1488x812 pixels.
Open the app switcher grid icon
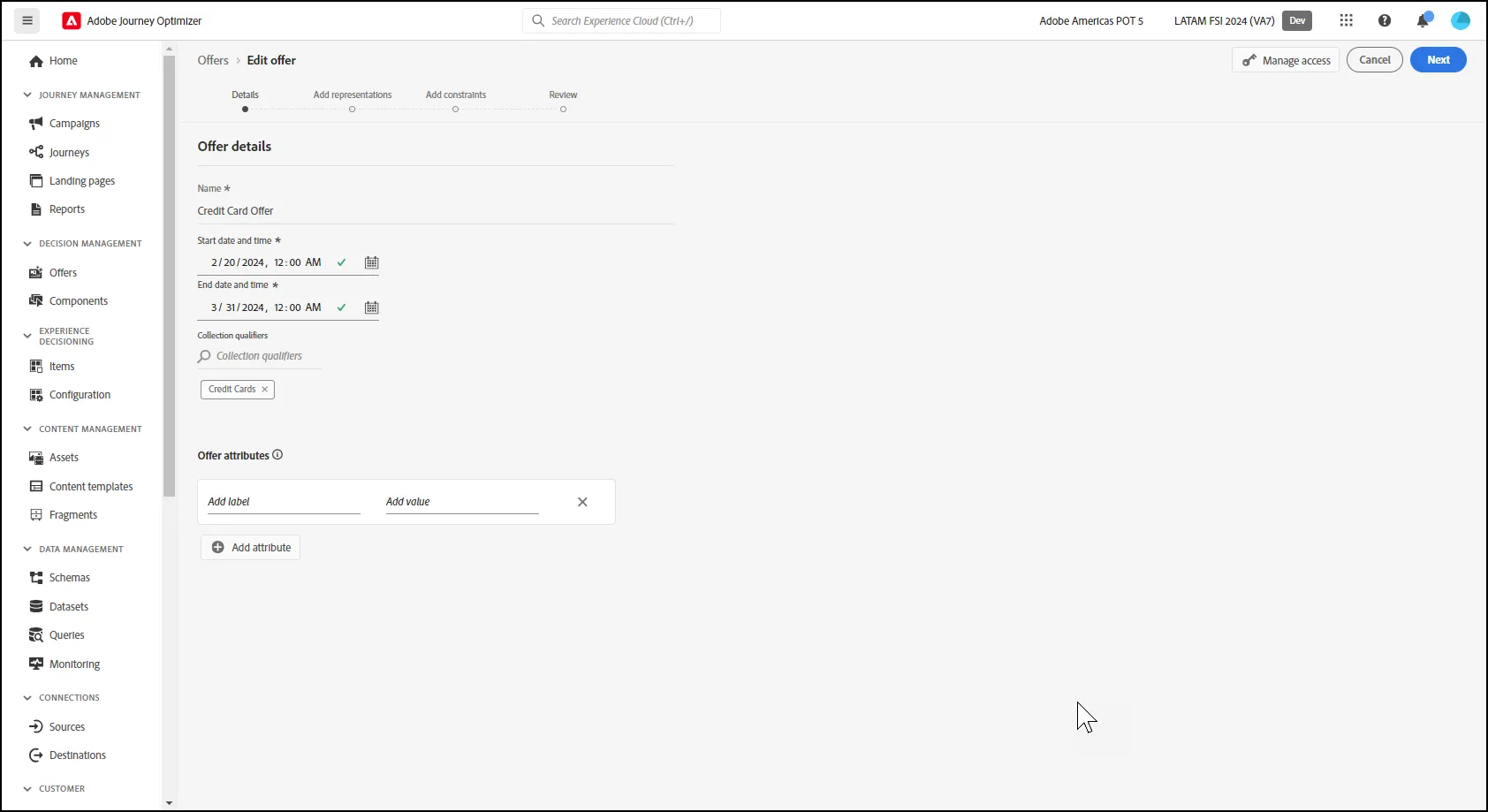point(1346,20)
